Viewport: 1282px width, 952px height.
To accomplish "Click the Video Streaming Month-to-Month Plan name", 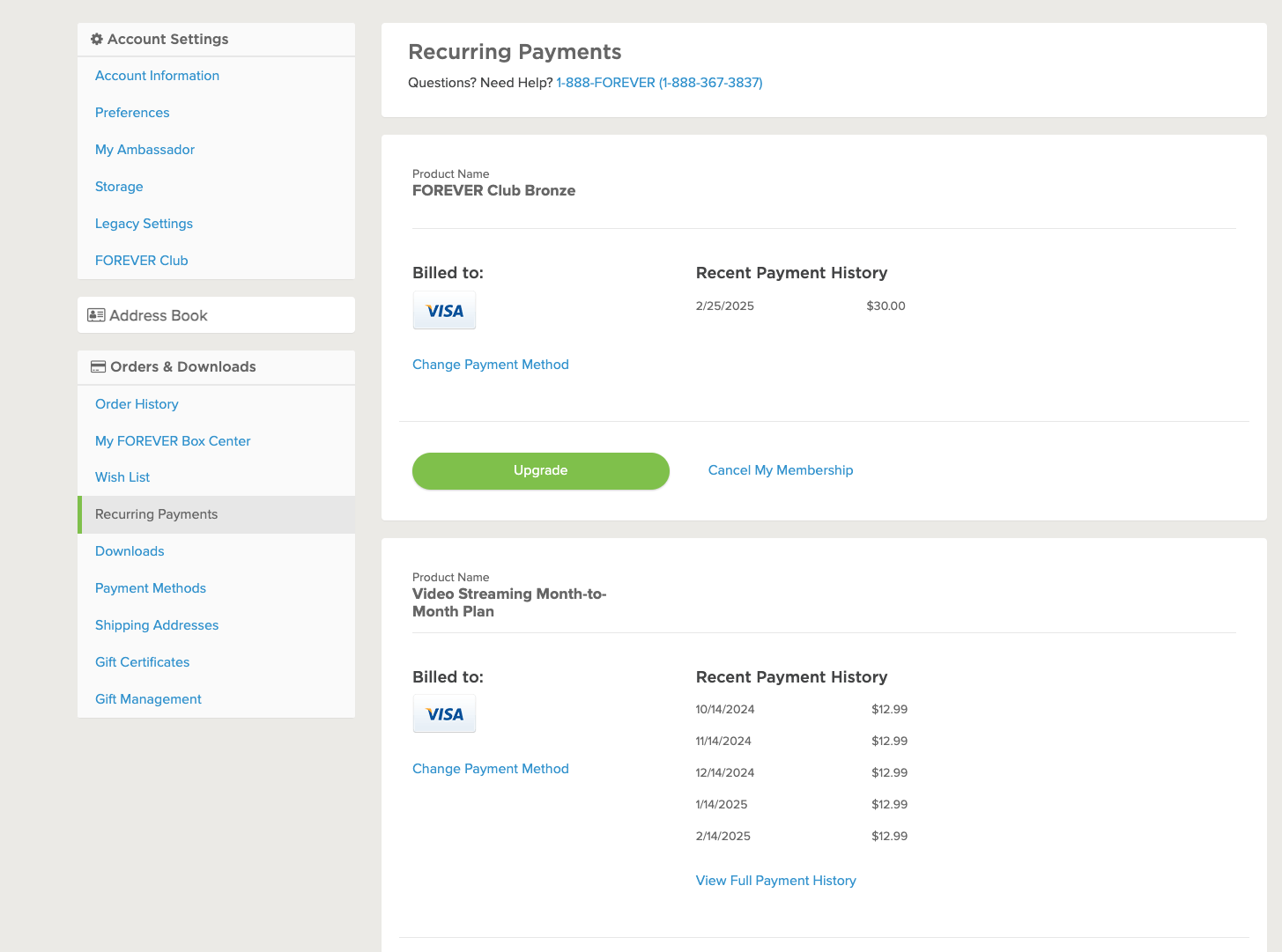I will coord(509,602).
